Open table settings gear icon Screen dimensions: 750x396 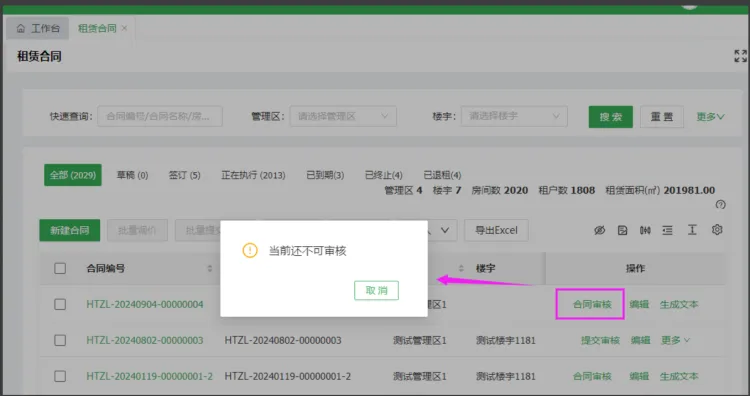click(x=717, y=230)
